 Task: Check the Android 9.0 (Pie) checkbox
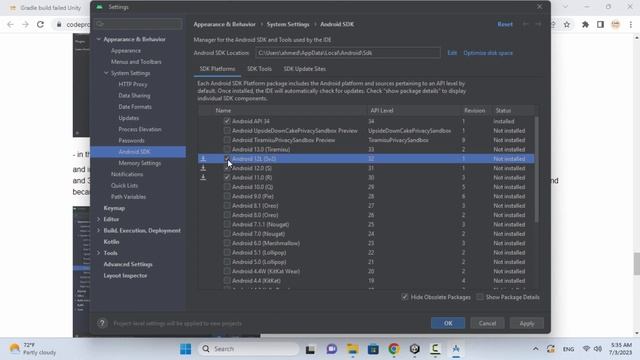click(227, 196)
